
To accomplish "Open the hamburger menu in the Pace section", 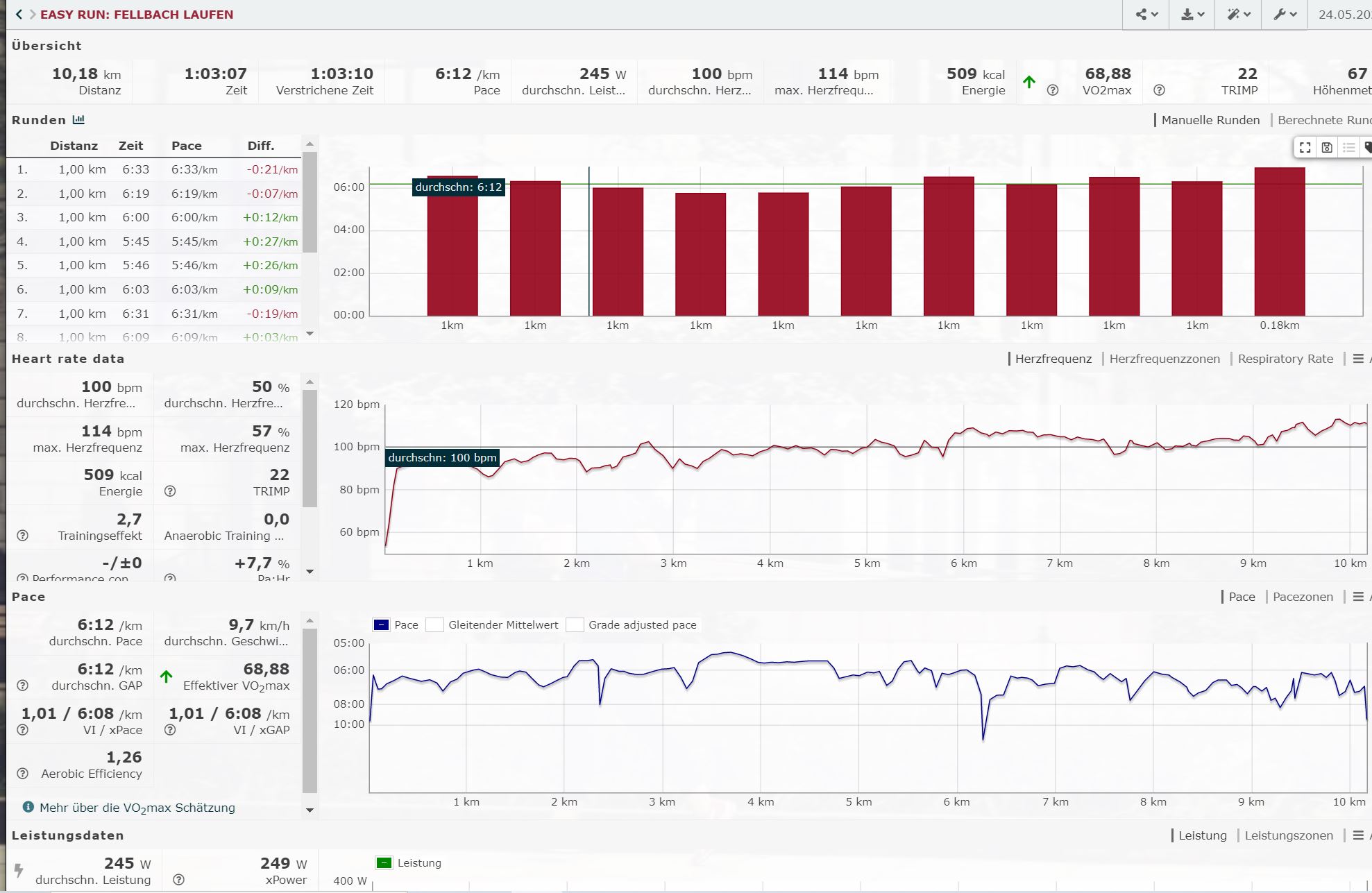I will coord(1358,597).
